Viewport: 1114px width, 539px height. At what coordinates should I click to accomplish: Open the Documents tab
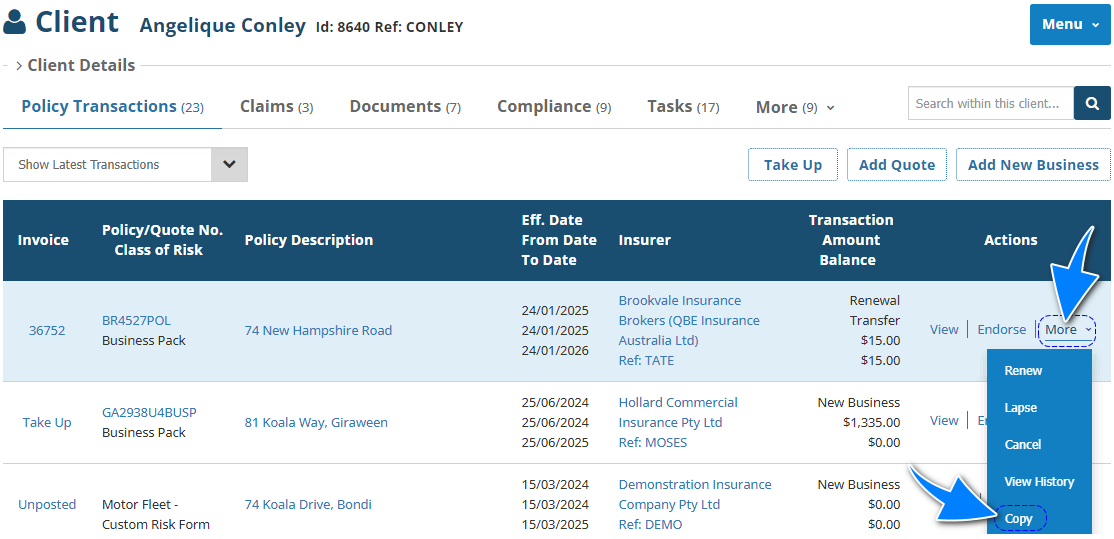[404, 106]
